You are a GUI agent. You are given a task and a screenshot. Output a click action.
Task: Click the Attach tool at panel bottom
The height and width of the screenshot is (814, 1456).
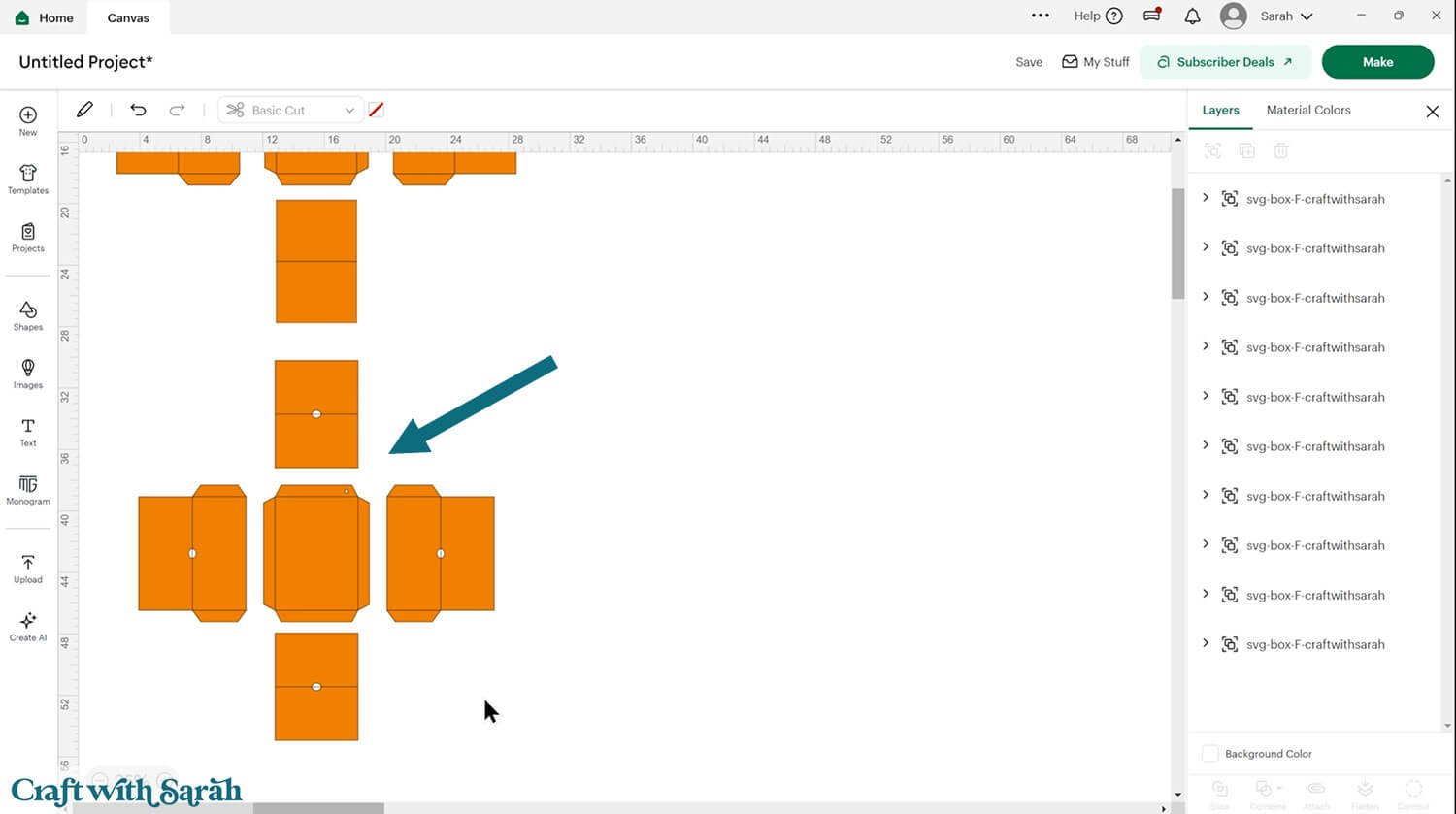[x=1316, y=794]
